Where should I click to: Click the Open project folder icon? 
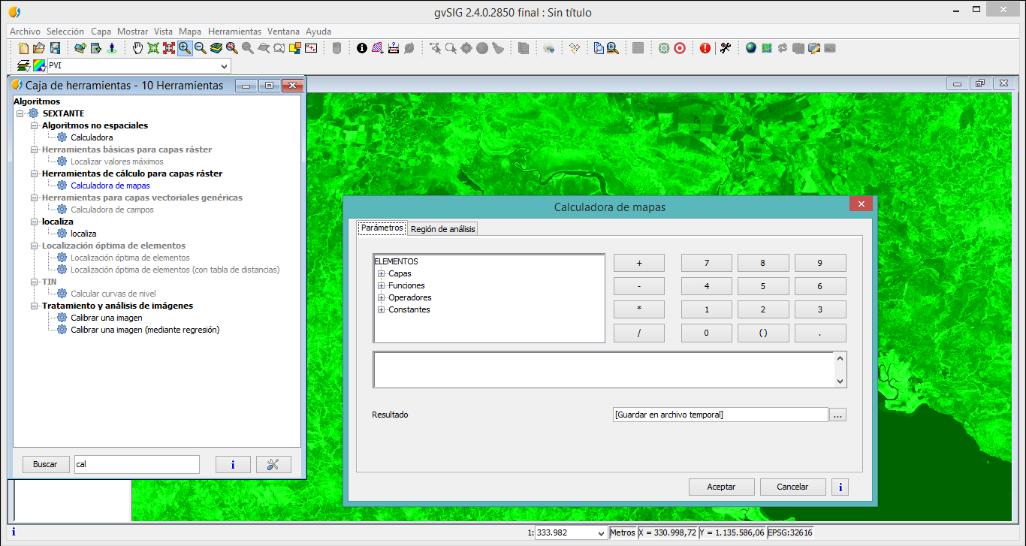(x=39, y=48)
